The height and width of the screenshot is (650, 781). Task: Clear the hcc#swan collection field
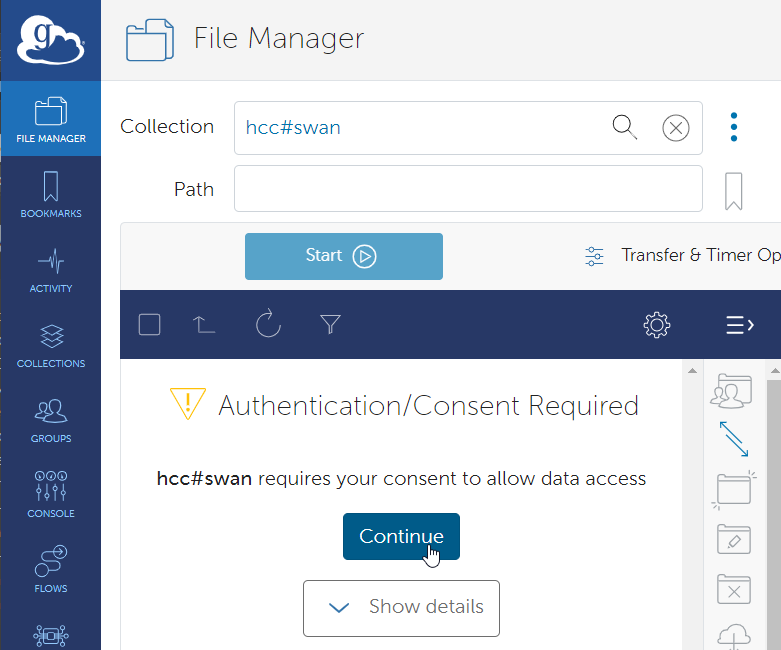[676, 128]
